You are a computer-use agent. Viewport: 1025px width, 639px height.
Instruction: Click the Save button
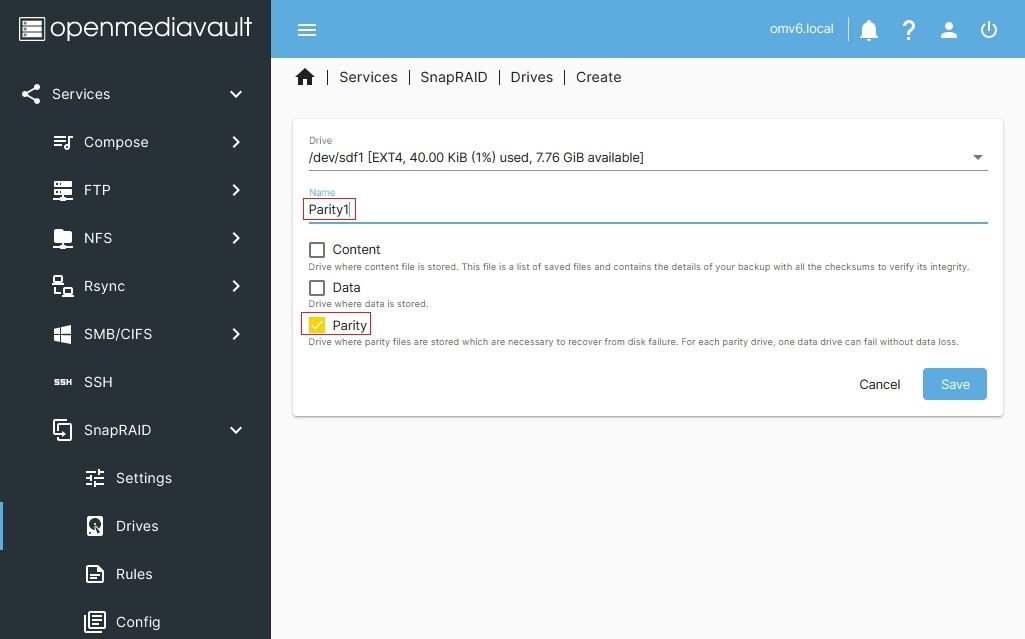[954, 384]
